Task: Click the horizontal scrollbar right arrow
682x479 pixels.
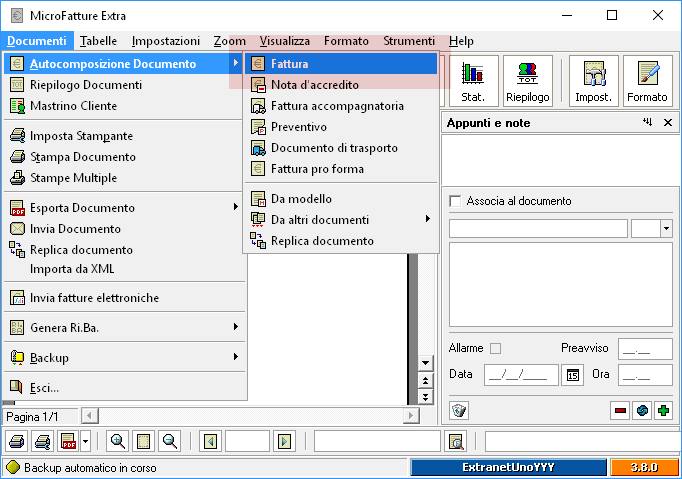Action: (411, 416)
